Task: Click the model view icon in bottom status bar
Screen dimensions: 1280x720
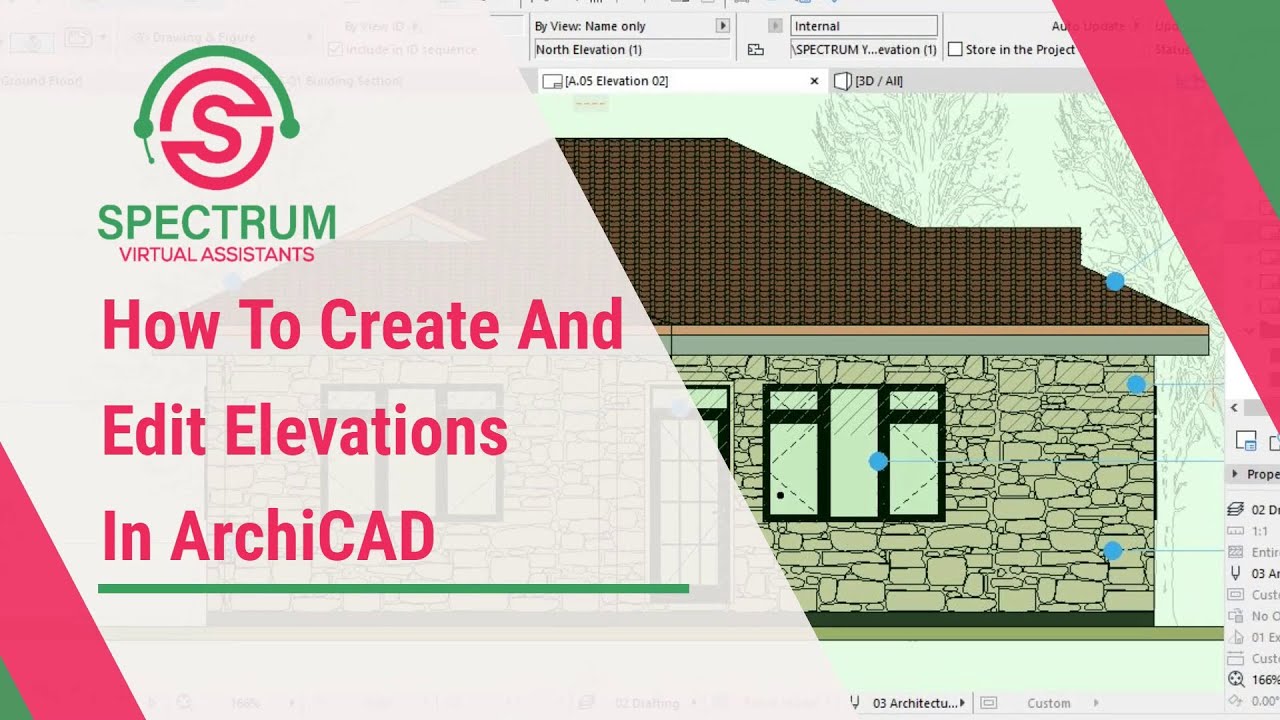Action: pos(989,703)
